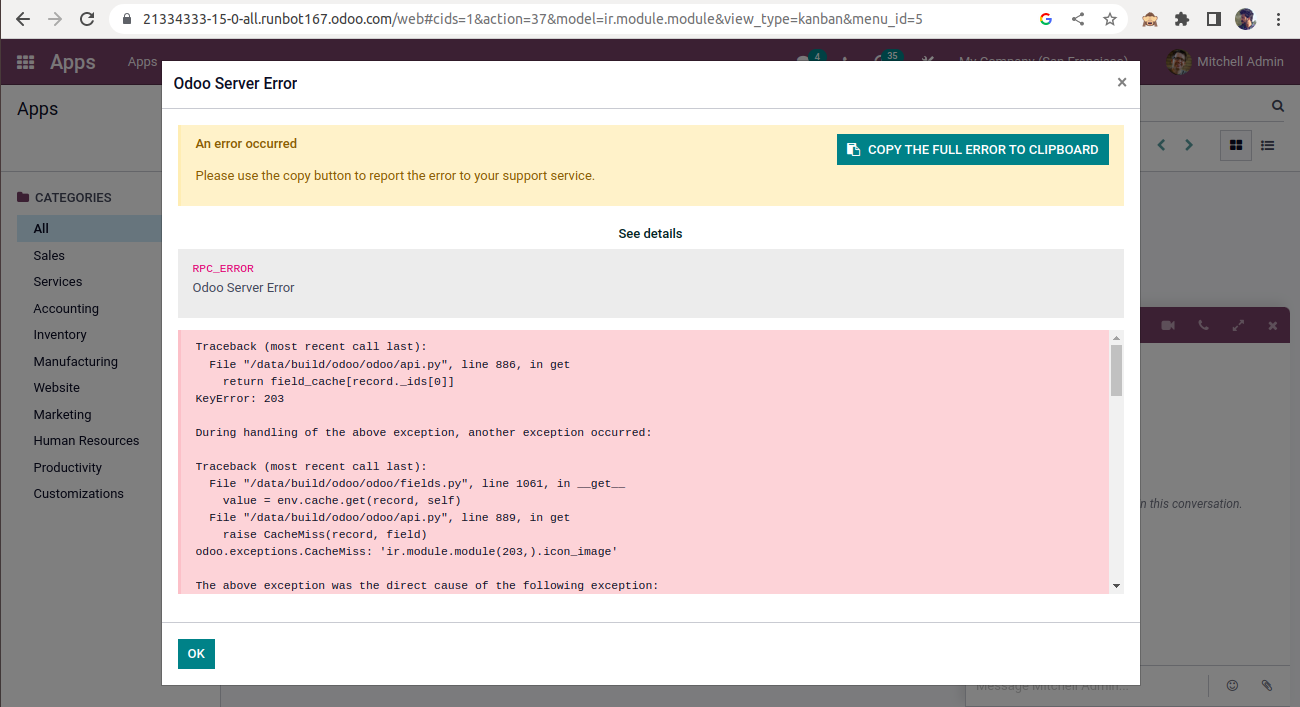Viewport: 1300px width, 707px height.
Task: Select the Human Resources category
Action: 87,441
